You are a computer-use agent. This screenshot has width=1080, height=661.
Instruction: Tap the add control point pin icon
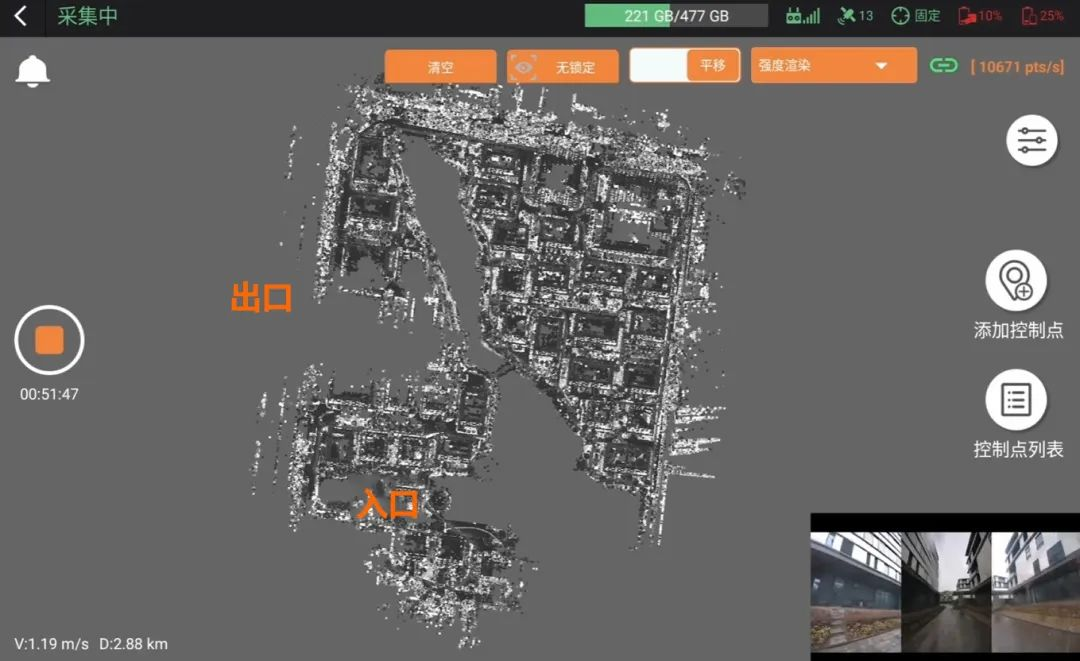[1016, 281]
